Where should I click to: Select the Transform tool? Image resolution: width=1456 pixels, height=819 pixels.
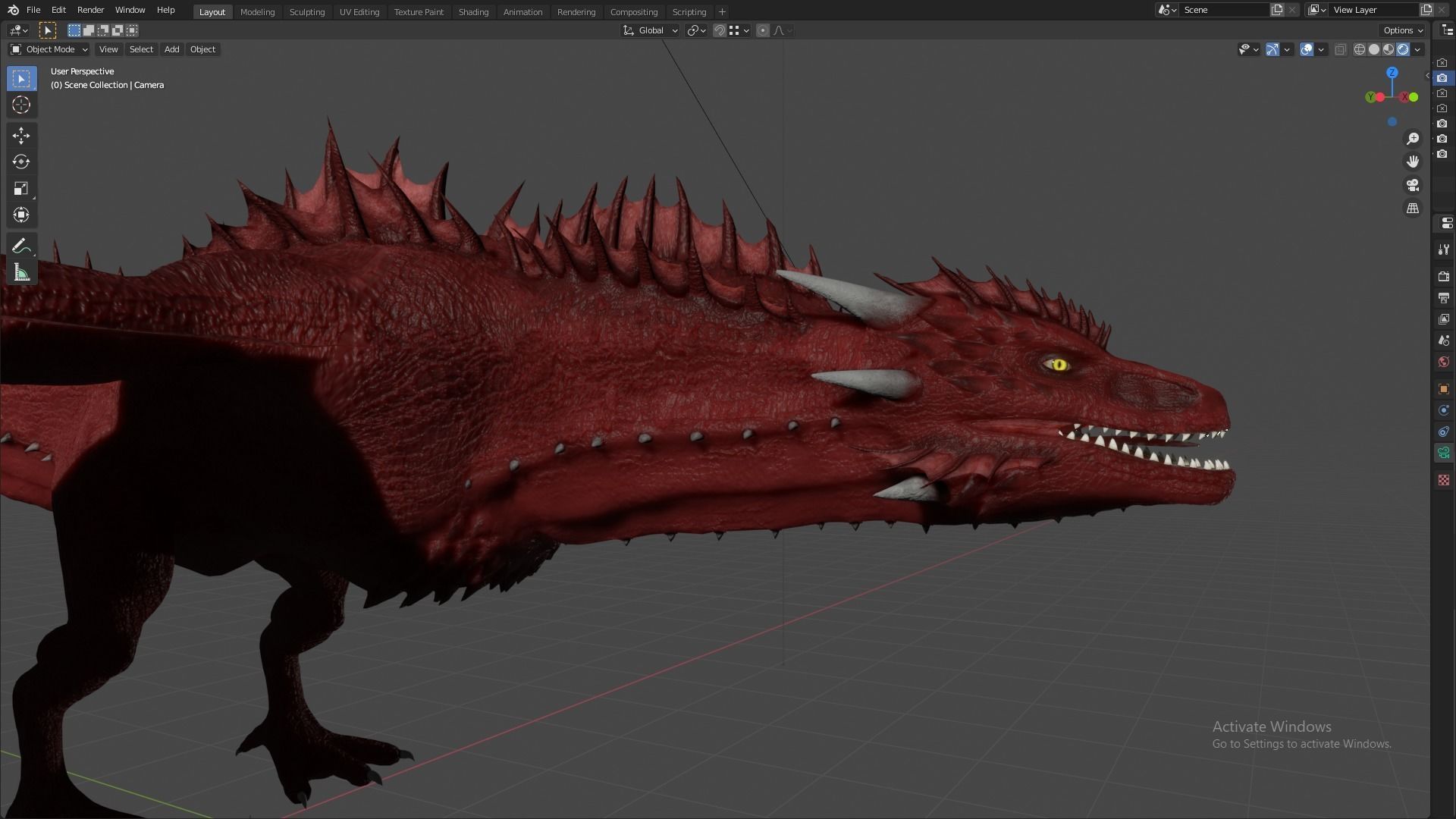[x=21, y=215]
